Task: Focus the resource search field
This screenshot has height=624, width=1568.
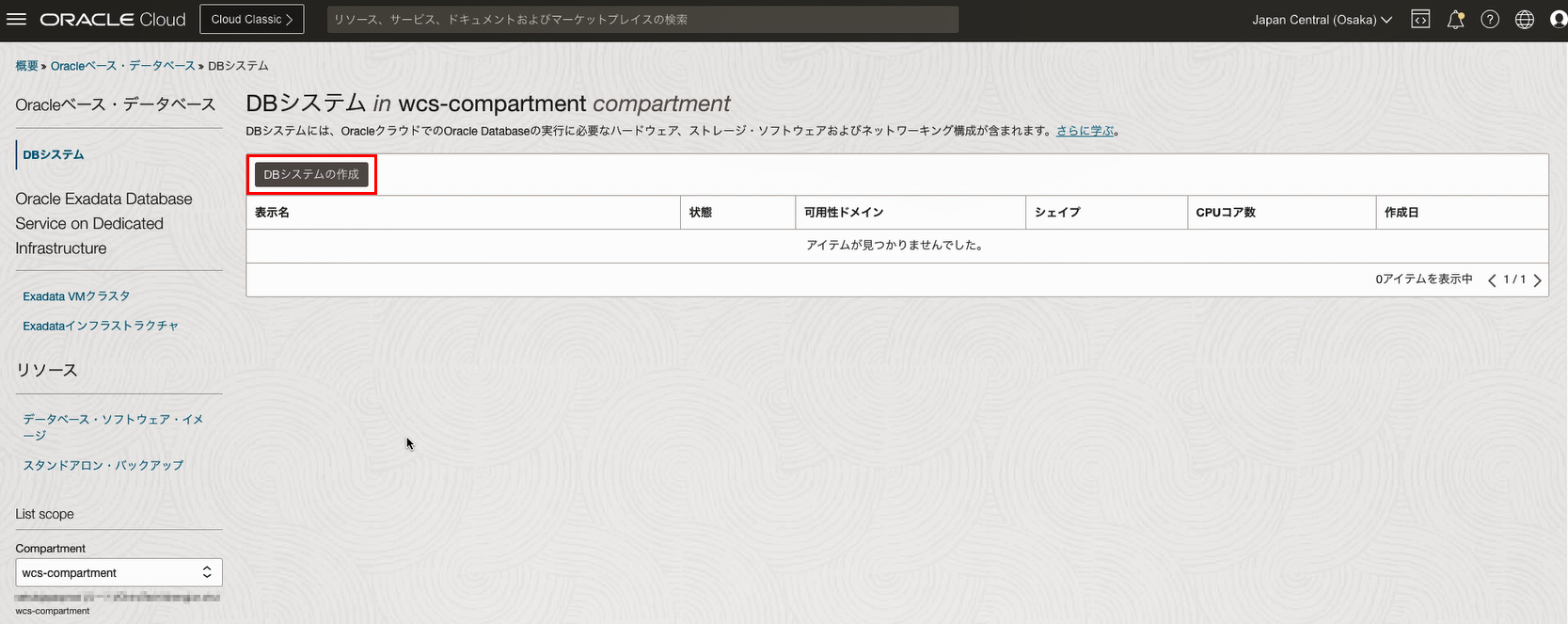Action: [642, 20]
